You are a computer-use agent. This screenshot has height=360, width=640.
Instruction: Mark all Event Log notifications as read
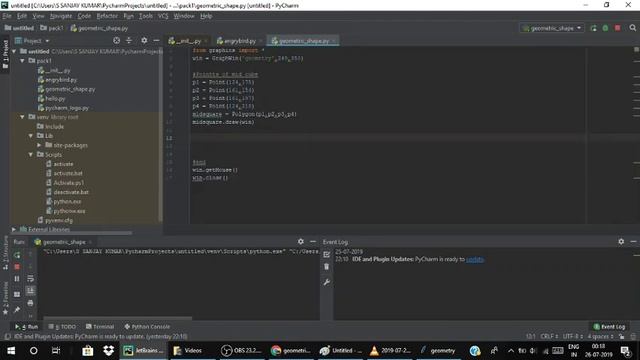click(327, 255)
